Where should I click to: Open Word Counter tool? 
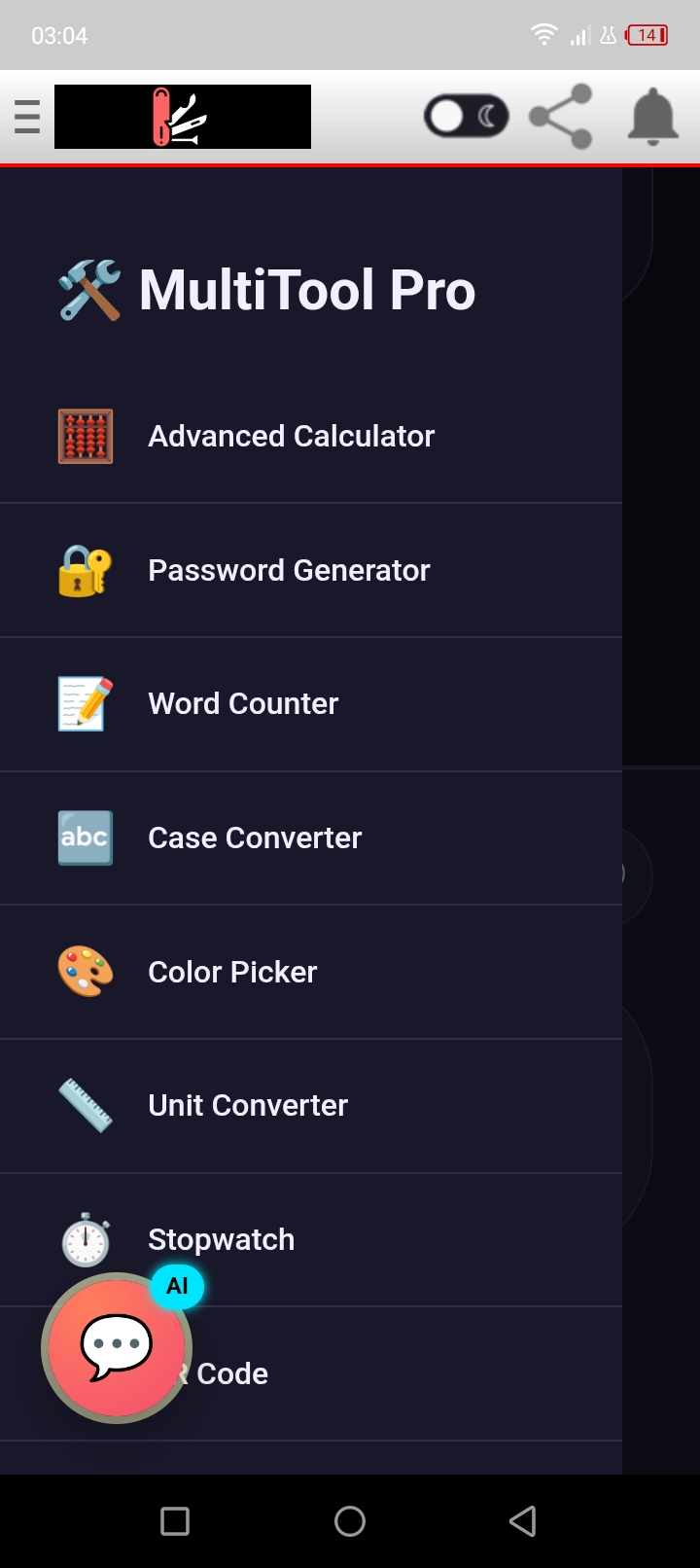(311, 704)
